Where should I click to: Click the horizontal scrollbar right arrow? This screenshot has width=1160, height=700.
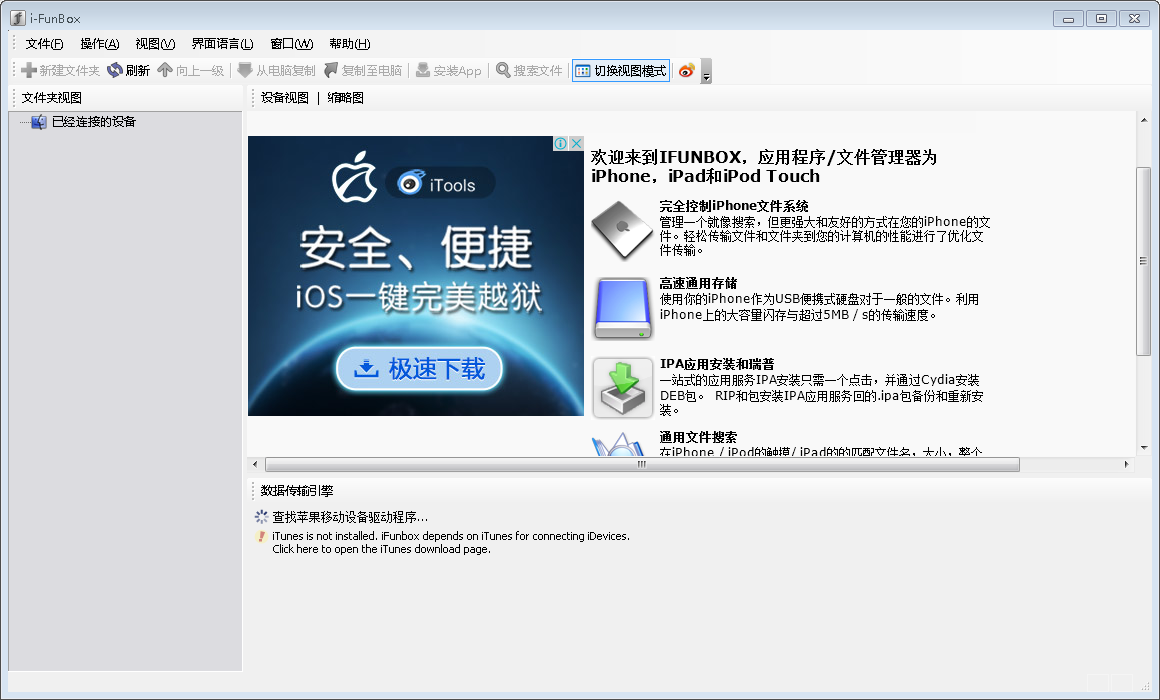(x=1126, y=465)
